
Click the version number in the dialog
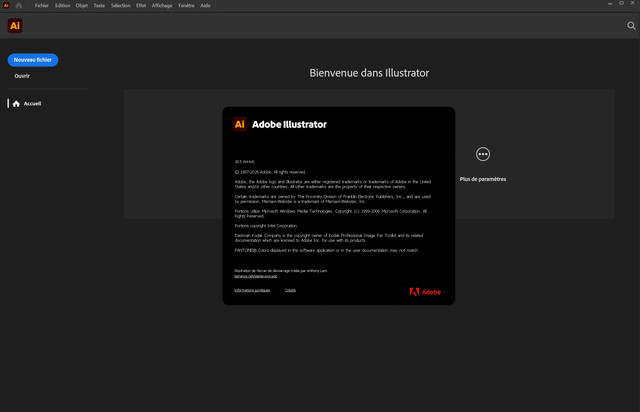(244, 162)
